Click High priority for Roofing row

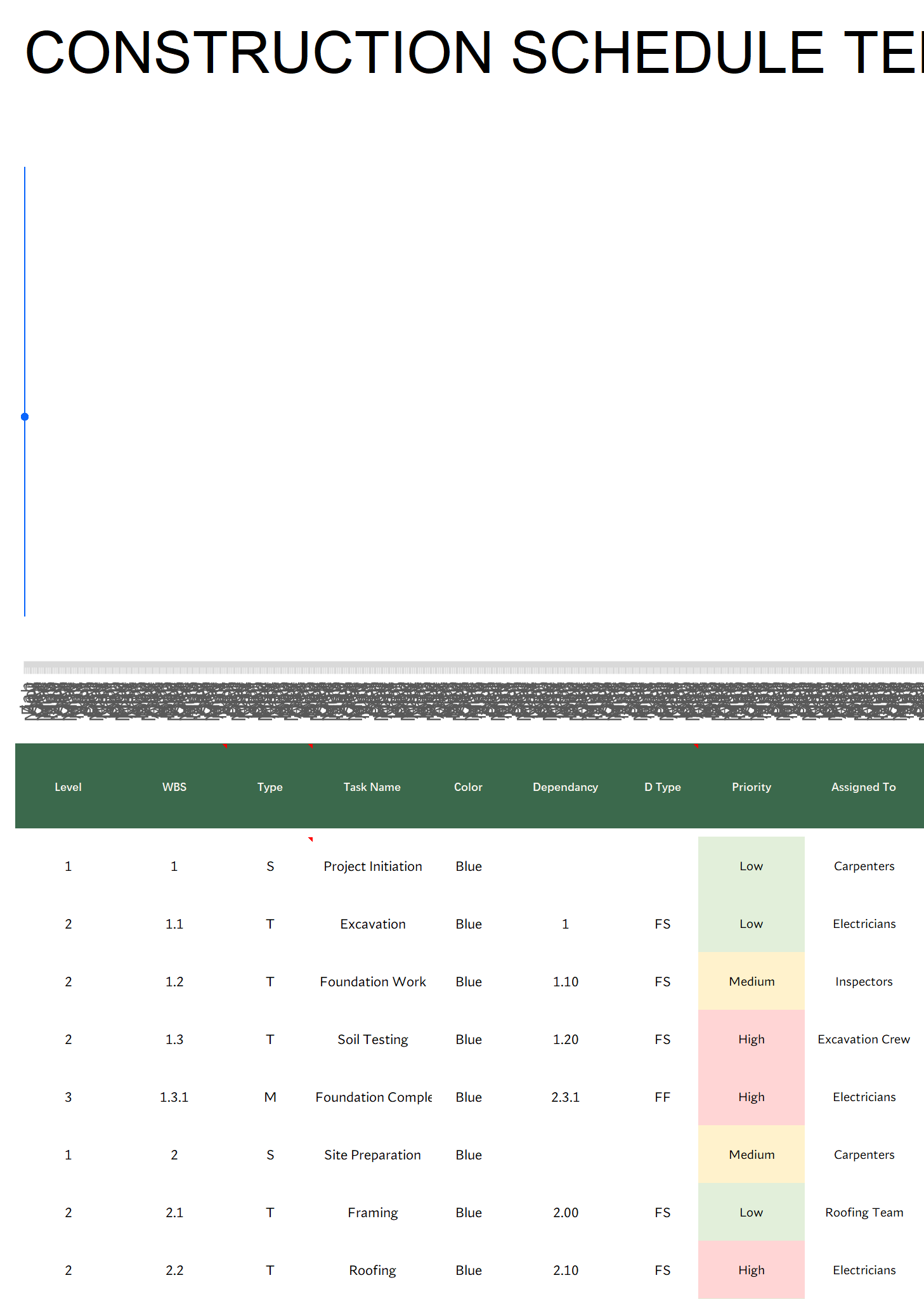[x=752, y=1270]
